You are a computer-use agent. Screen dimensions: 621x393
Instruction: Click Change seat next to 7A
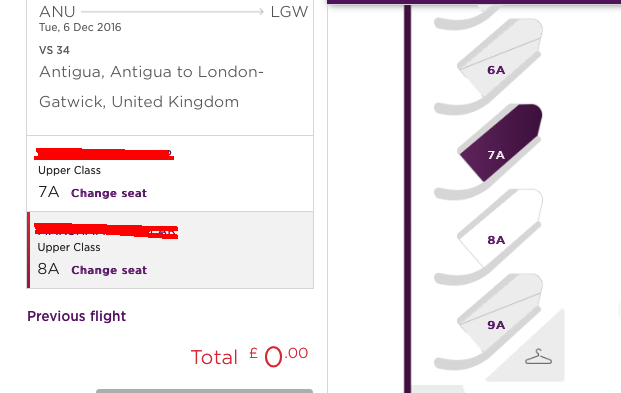pos(109,193)
